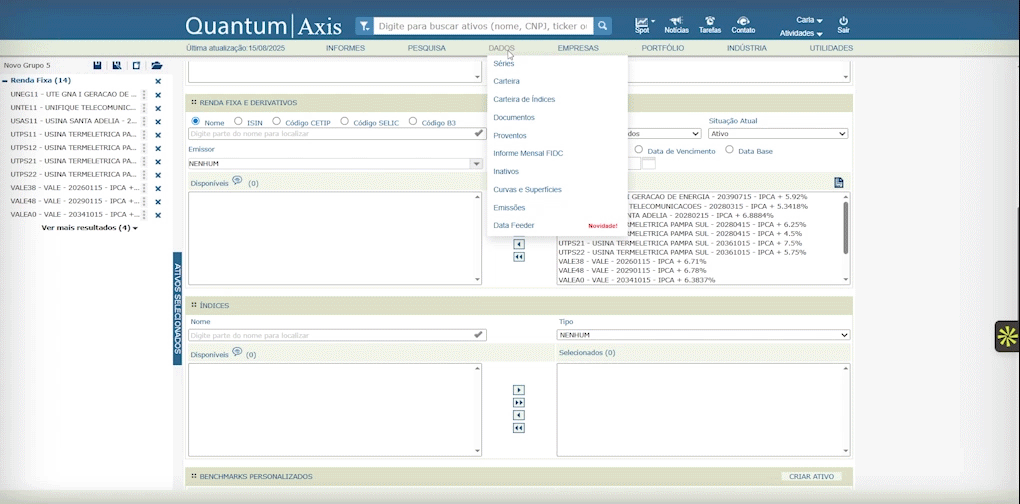The image size is (1020, 504).
Task: Click the magnifier search button
Action: click(602, 26)
